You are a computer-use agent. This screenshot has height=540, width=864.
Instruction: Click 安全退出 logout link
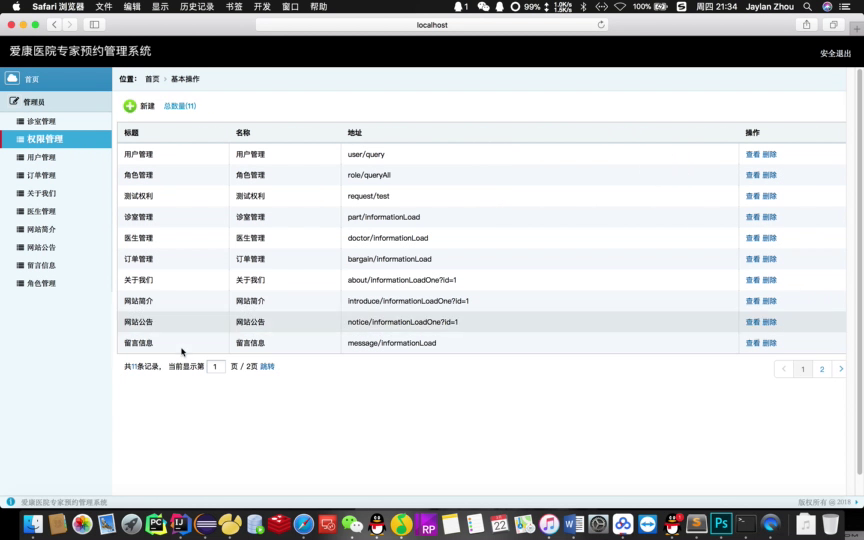[x=835, y=53]
